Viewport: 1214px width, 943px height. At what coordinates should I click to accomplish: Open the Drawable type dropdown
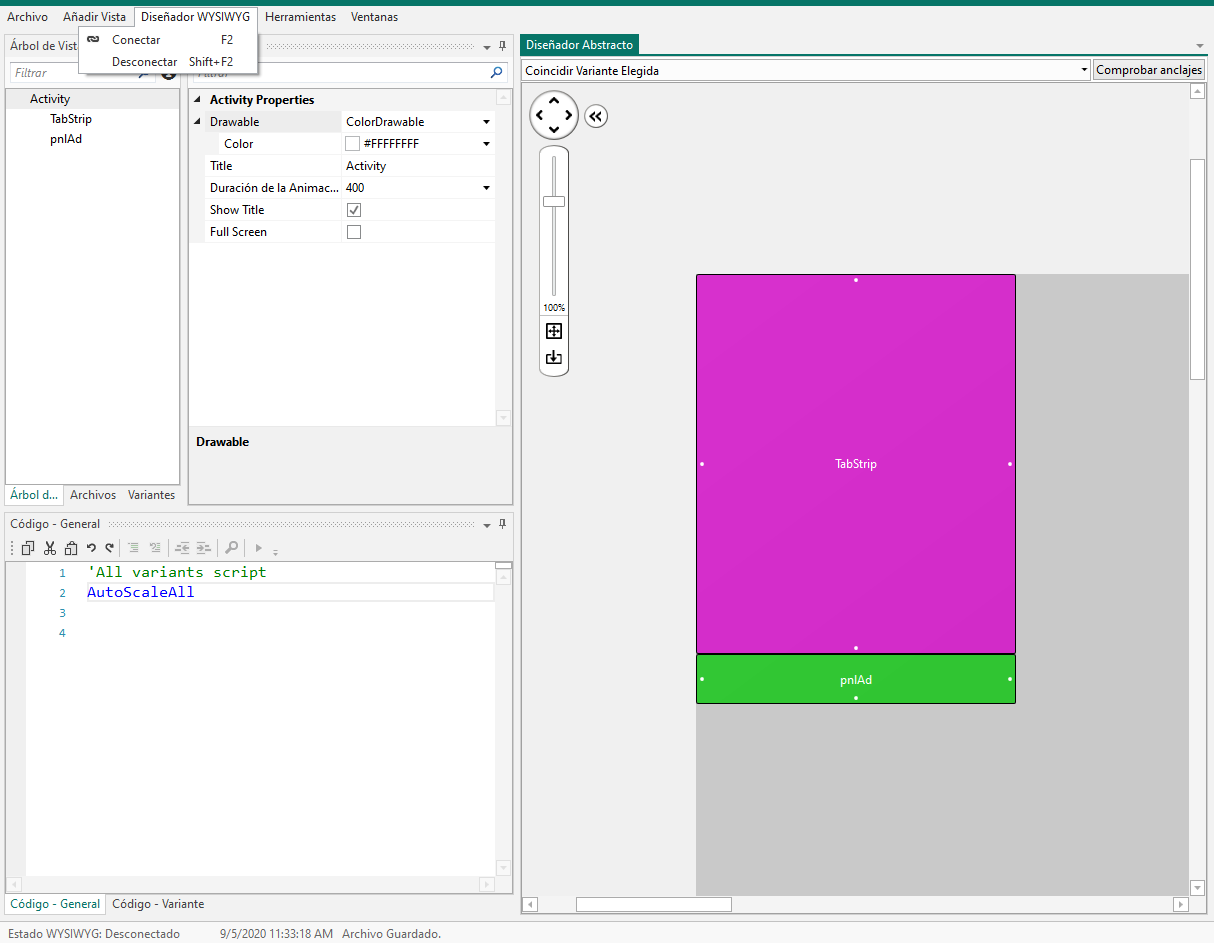tap(486, 122)
